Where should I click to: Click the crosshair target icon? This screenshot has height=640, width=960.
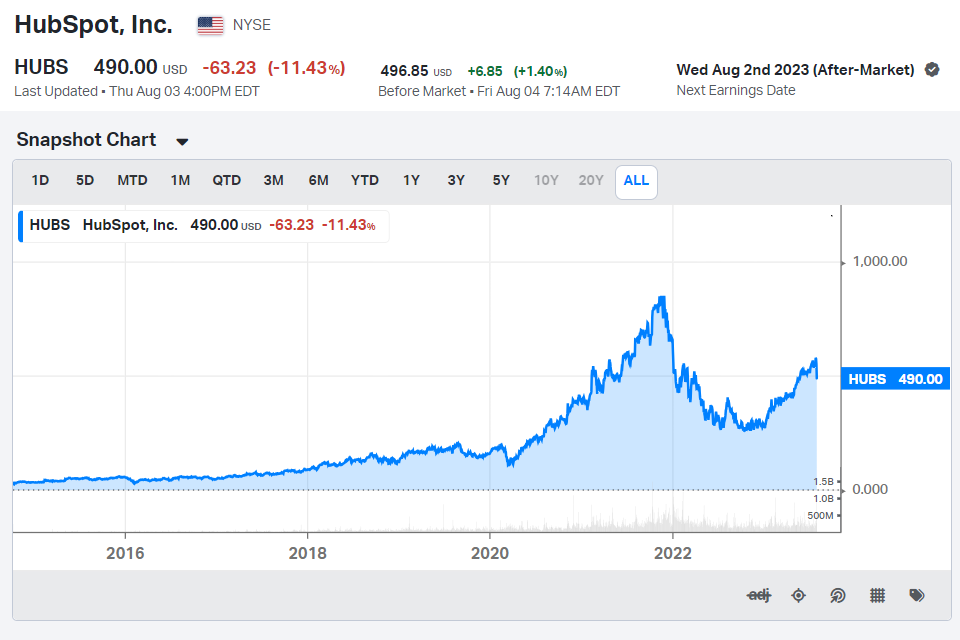point(798,595)
